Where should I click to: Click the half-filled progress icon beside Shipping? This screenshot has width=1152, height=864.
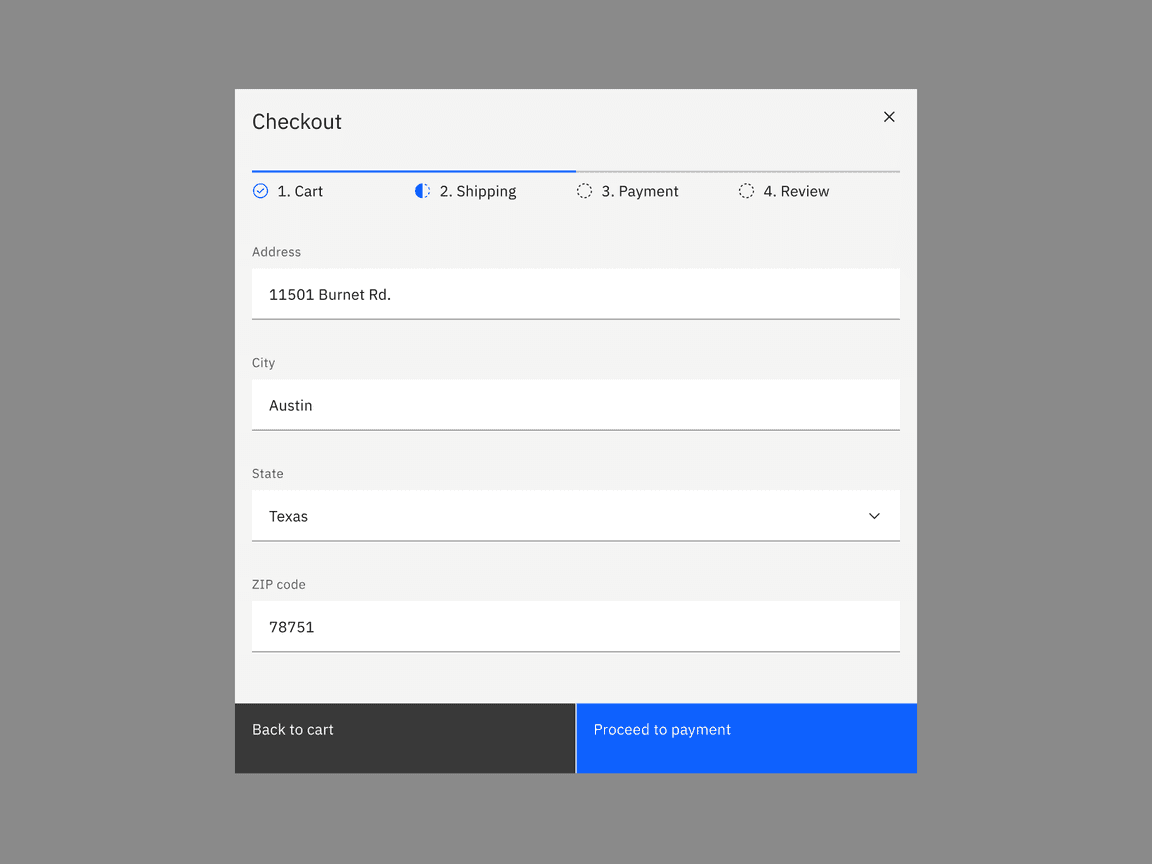(422, 190)
